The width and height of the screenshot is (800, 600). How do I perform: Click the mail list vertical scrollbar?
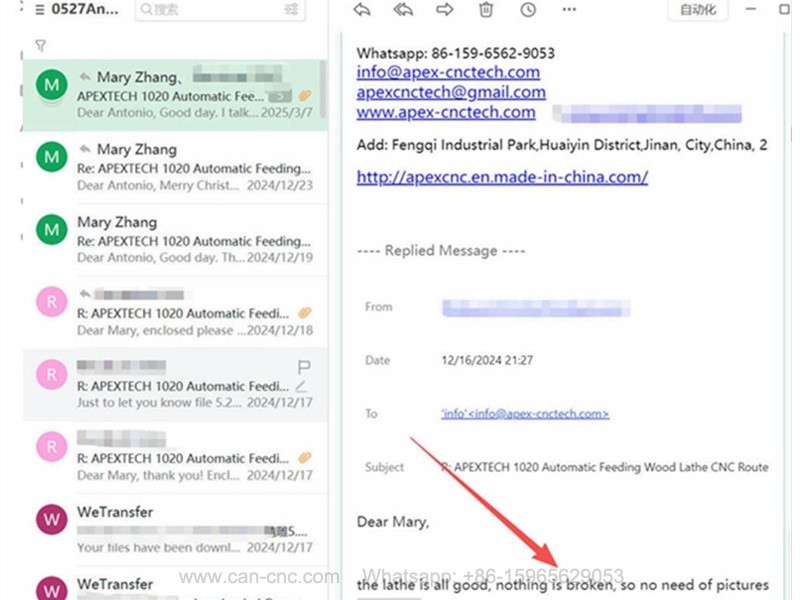(x=322, y=89)
